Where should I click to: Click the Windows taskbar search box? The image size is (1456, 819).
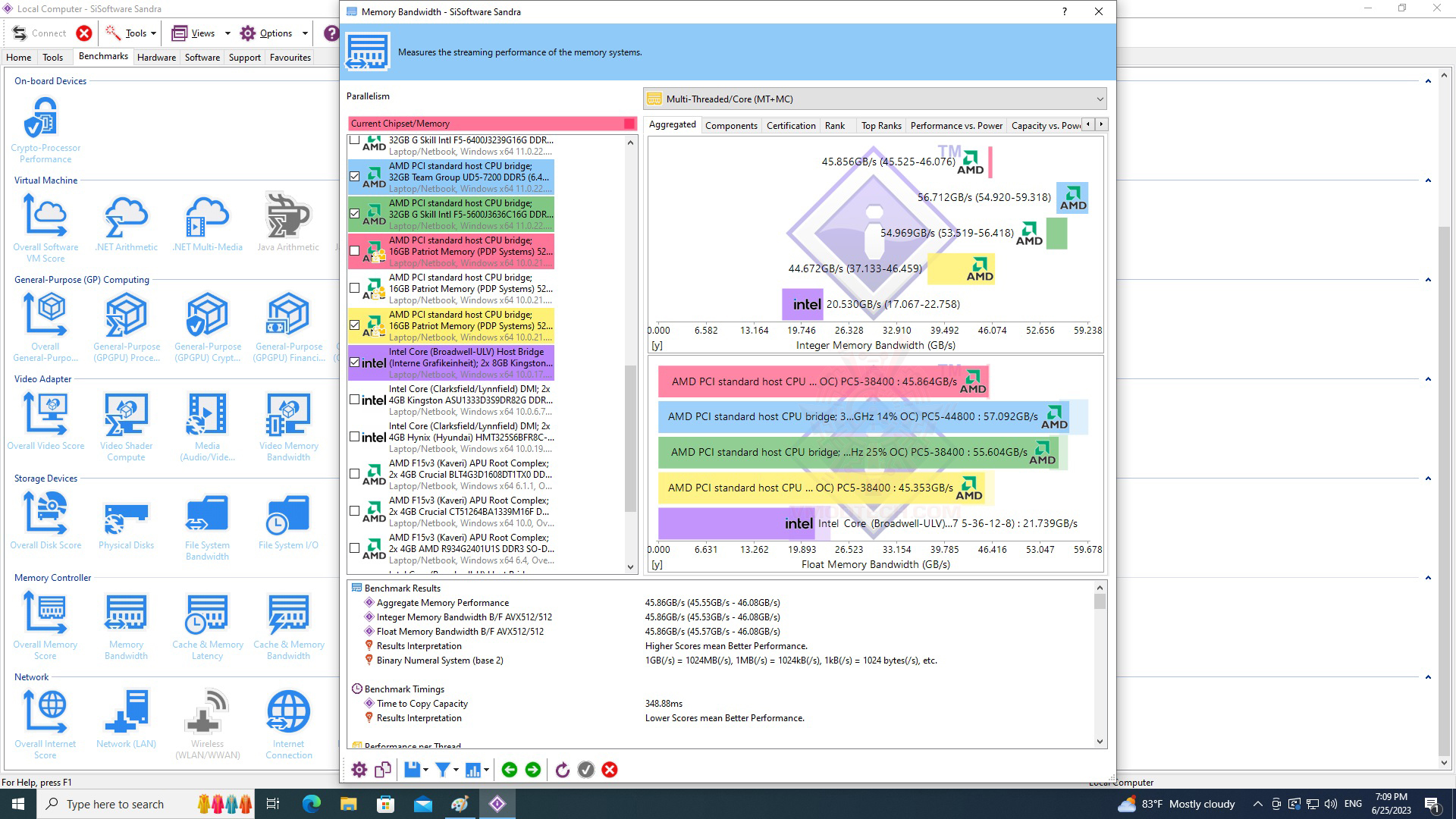[x=114, y=804]
